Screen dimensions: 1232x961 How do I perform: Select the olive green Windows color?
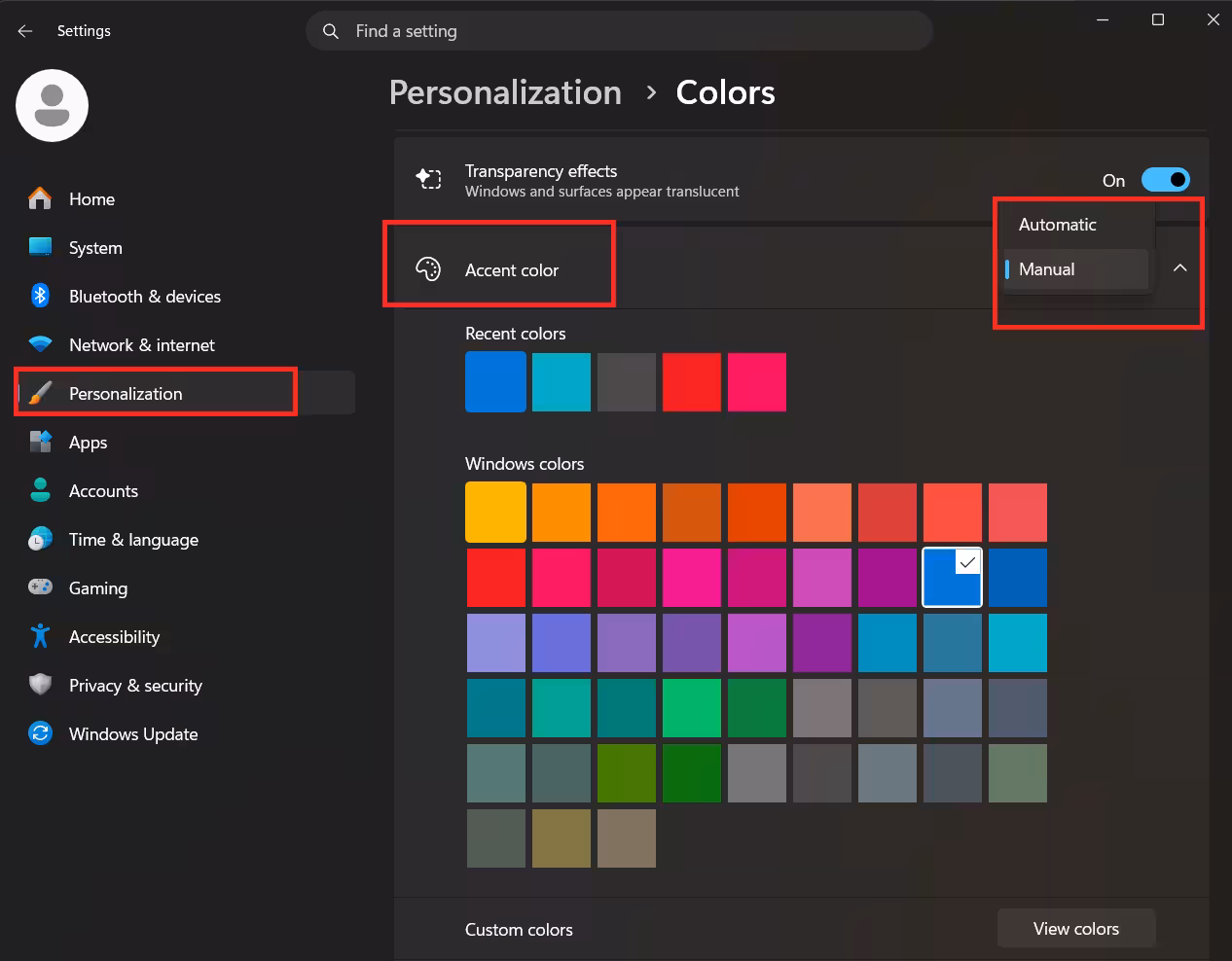627,772
